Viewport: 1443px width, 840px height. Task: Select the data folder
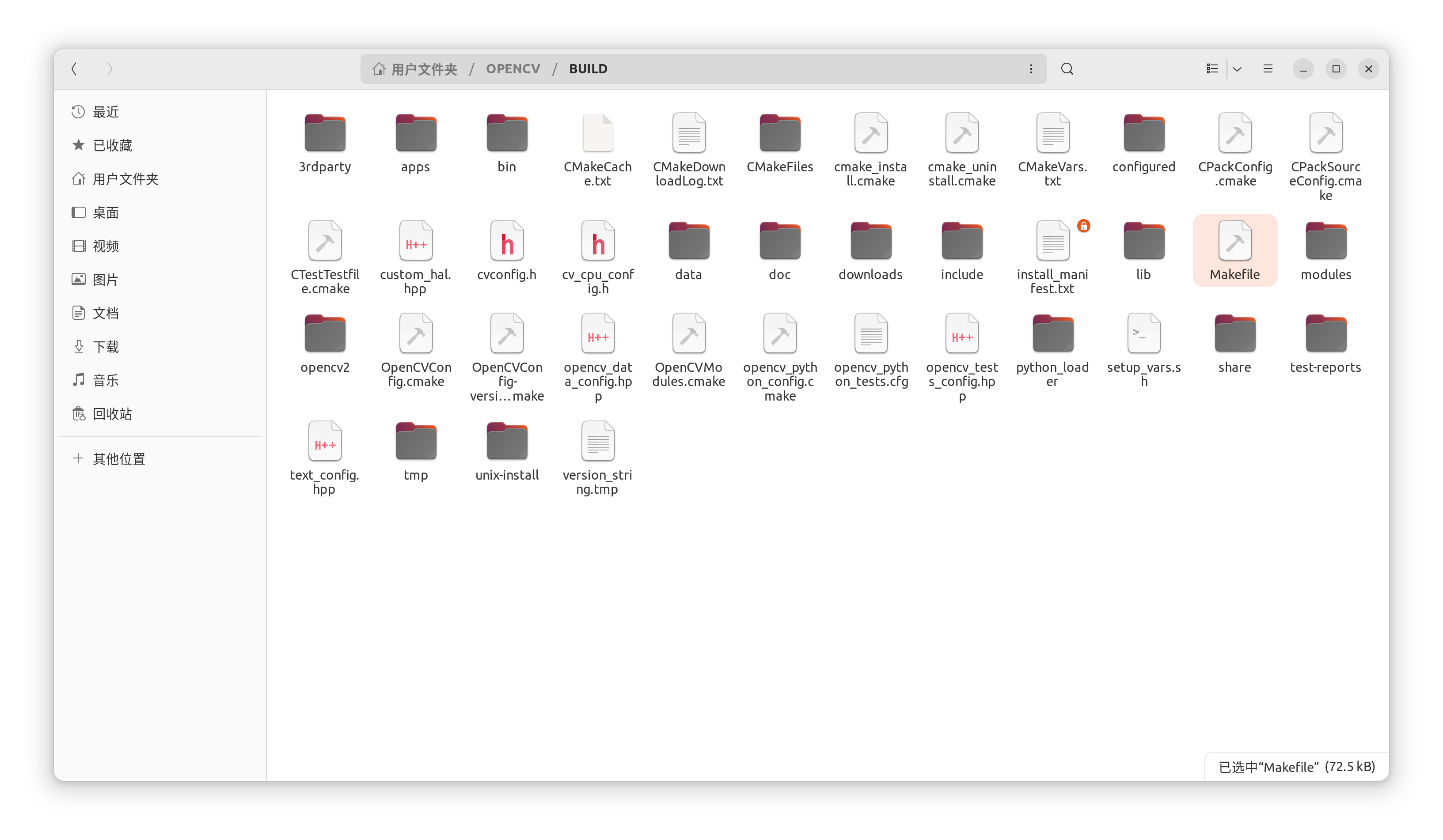click(689, 250)
